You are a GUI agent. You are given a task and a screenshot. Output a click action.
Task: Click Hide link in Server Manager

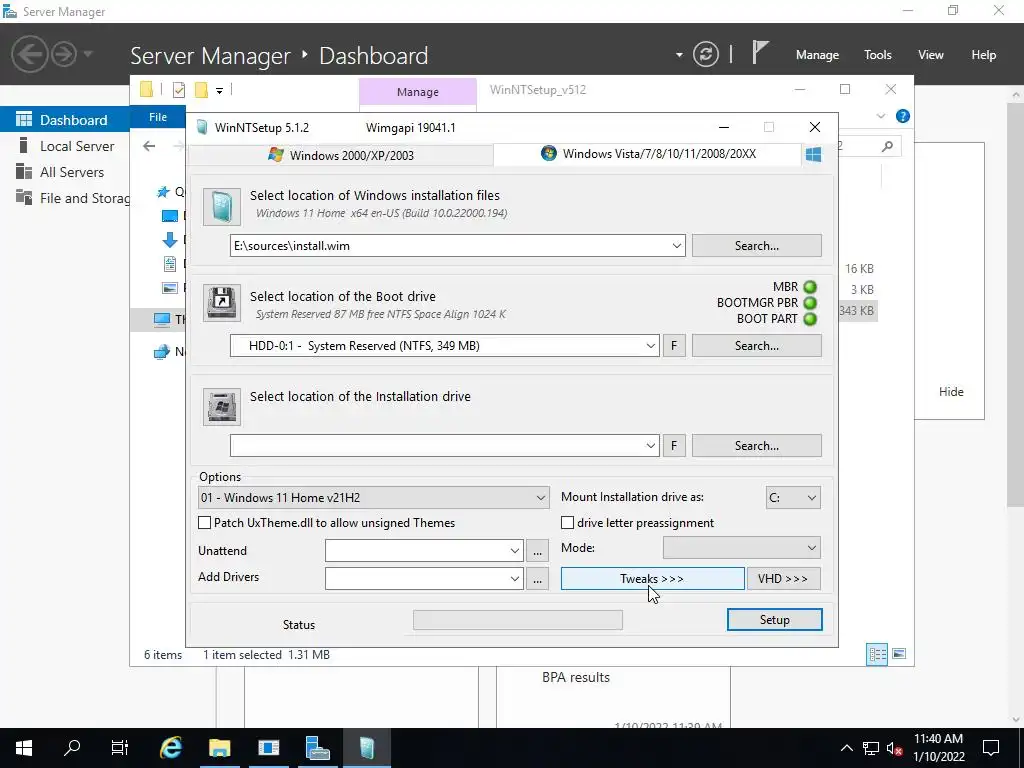951,392
